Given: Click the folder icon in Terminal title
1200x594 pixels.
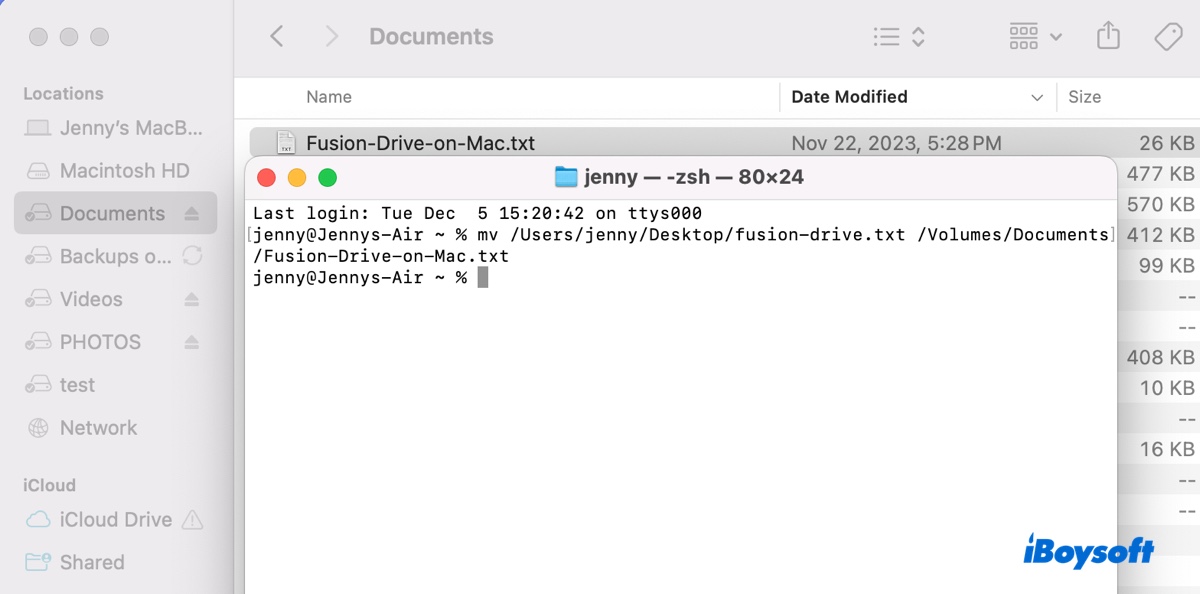Looking at the screenshot, I should 566,178.
